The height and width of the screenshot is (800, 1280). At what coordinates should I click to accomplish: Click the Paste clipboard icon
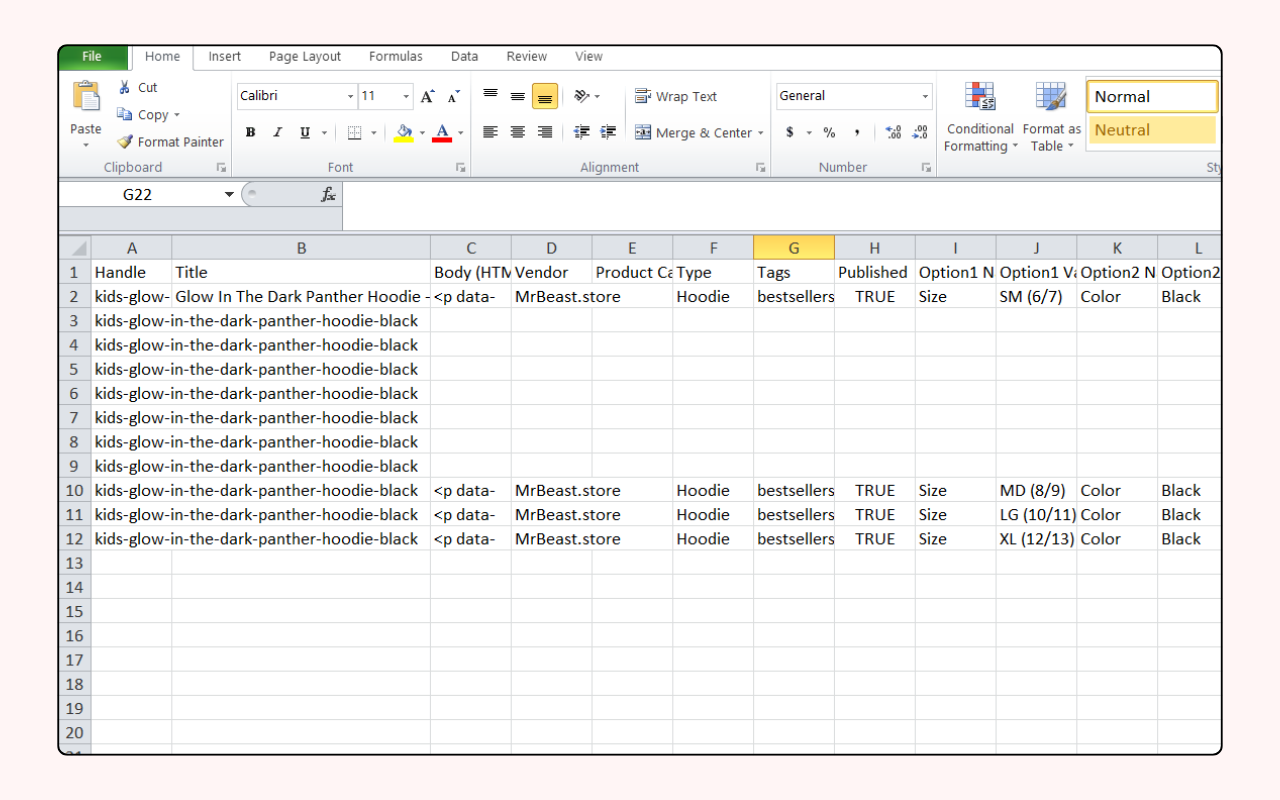pyautogui.click(x=86, y=98)
